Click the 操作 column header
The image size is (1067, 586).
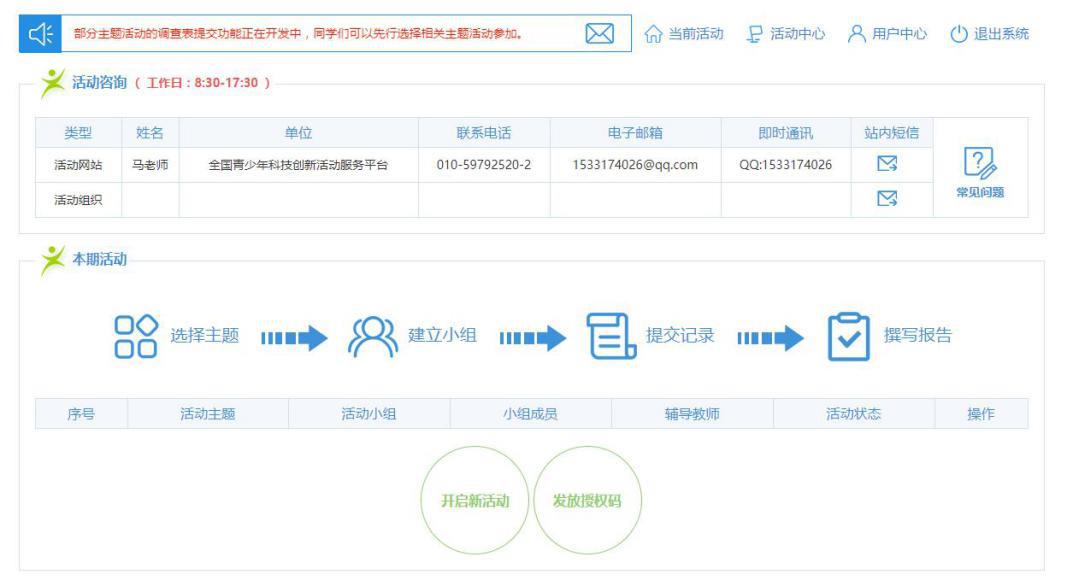pyautogui.click(x=981, y=414)
